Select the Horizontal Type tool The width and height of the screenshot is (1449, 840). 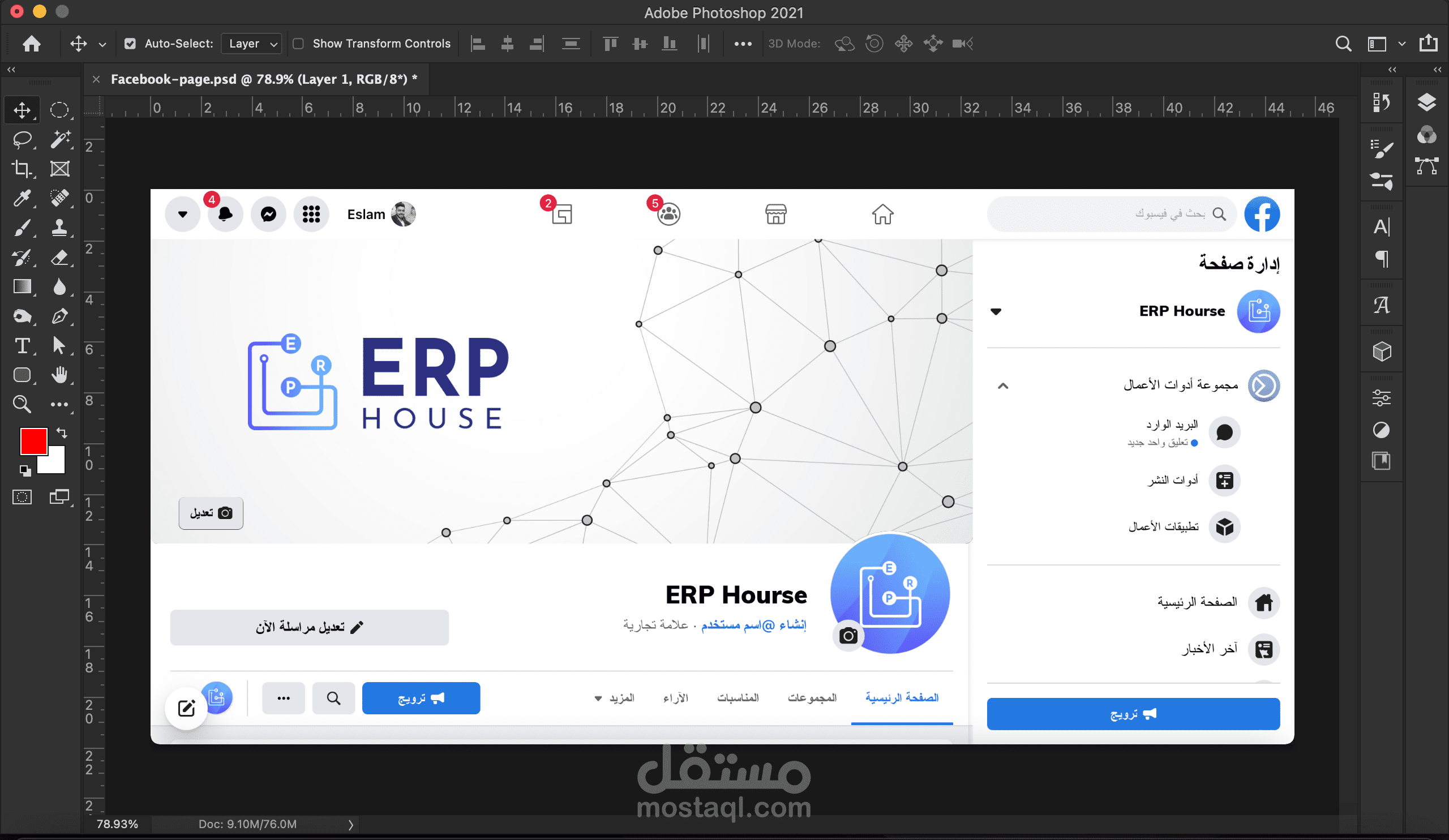22,345
